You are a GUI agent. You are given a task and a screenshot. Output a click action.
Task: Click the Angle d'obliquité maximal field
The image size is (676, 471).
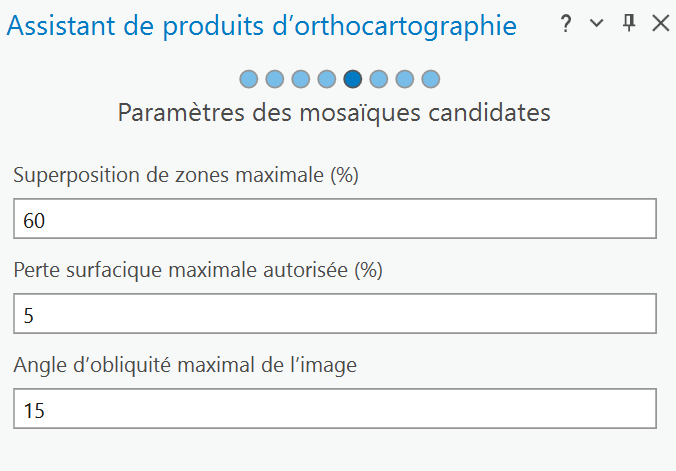coord(335,409)
